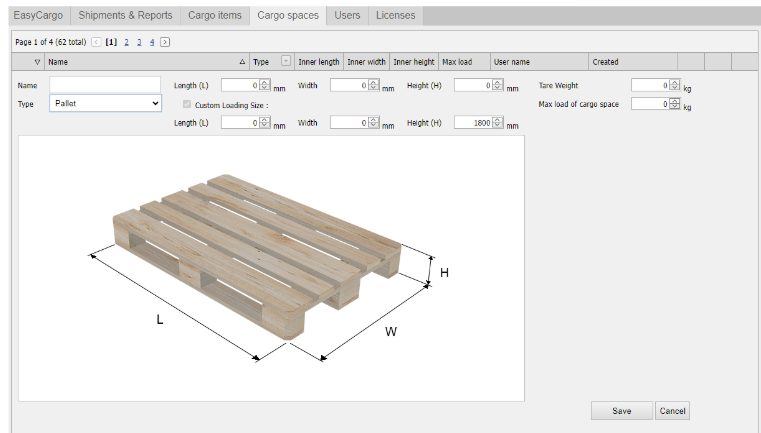Switch to the Shipments & Reports tab
Viewport: 761px width, 433px height.
pos(124,15)
